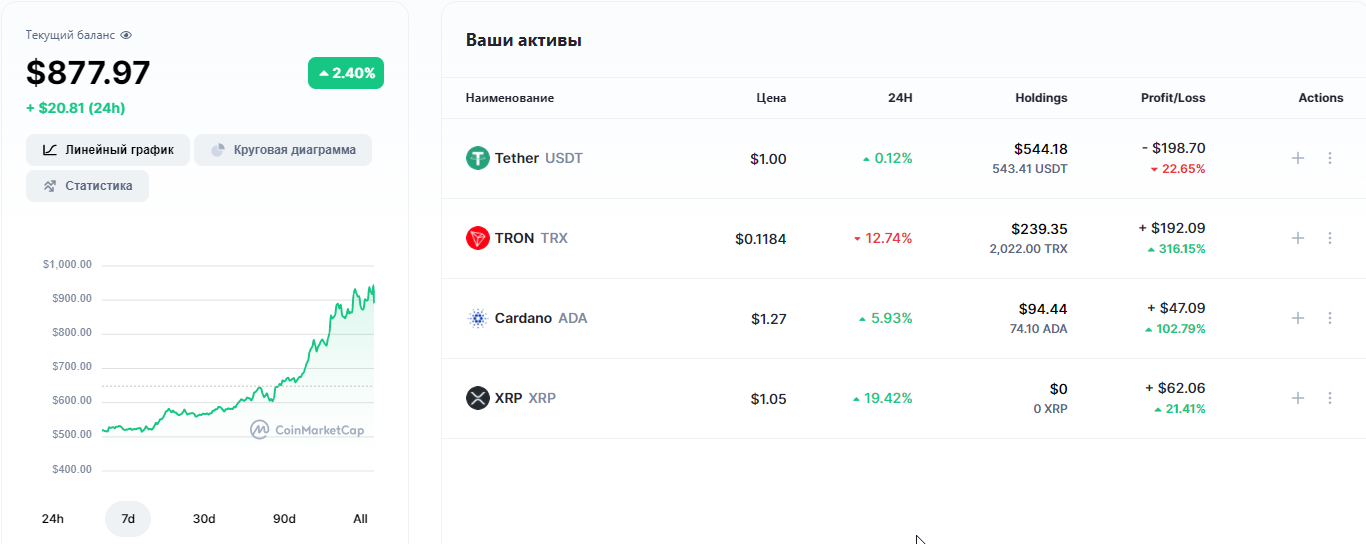1366x544 pixels.
Task: Switch to Линейный график view
Action: click(x=108, y=150)
